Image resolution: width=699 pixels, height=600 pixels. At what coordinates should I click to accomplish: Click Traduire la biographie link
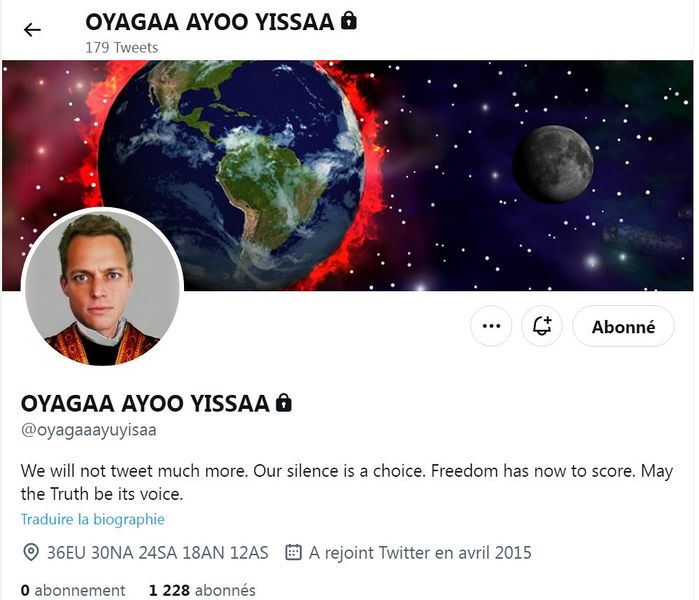click(93, 519)
